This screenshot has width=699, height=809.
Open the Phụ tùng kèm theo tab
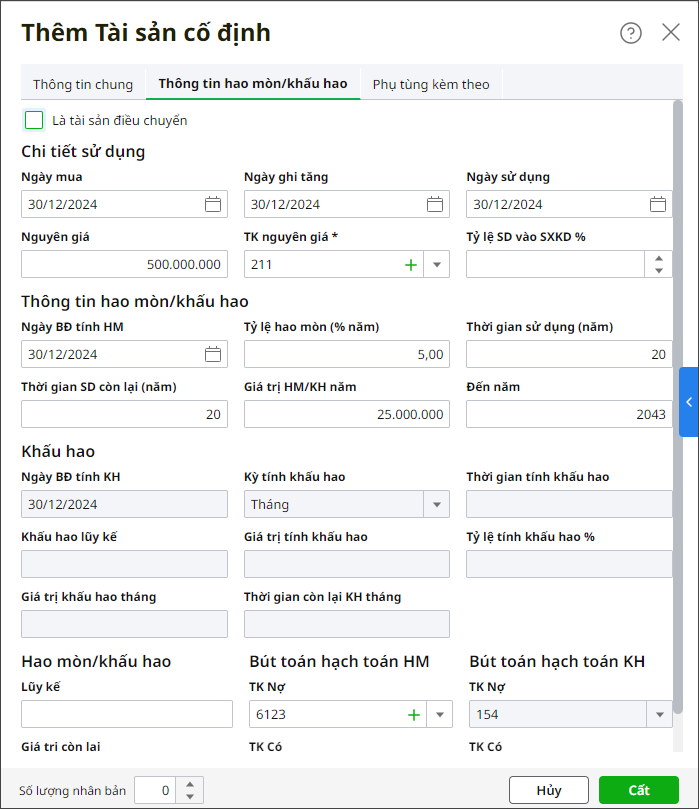tap(431, 84)
